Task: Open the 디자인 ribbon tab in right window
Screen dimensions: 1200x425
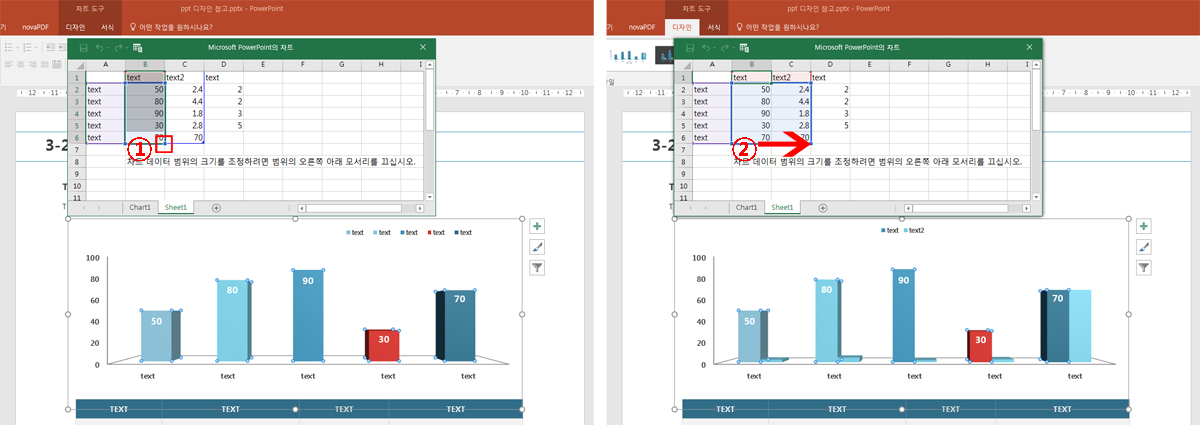Action: [681, 28]
